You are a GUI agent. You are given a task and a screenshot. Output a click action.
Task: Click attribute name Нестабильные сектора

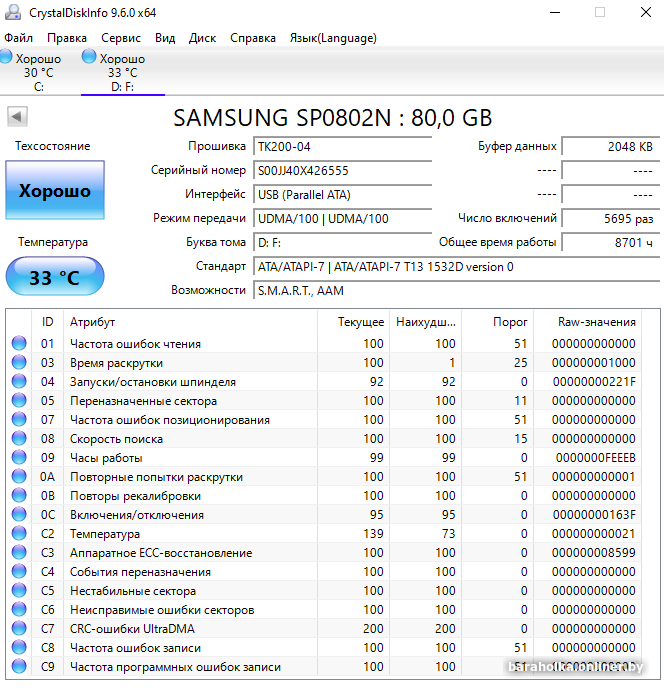point(133,591)
